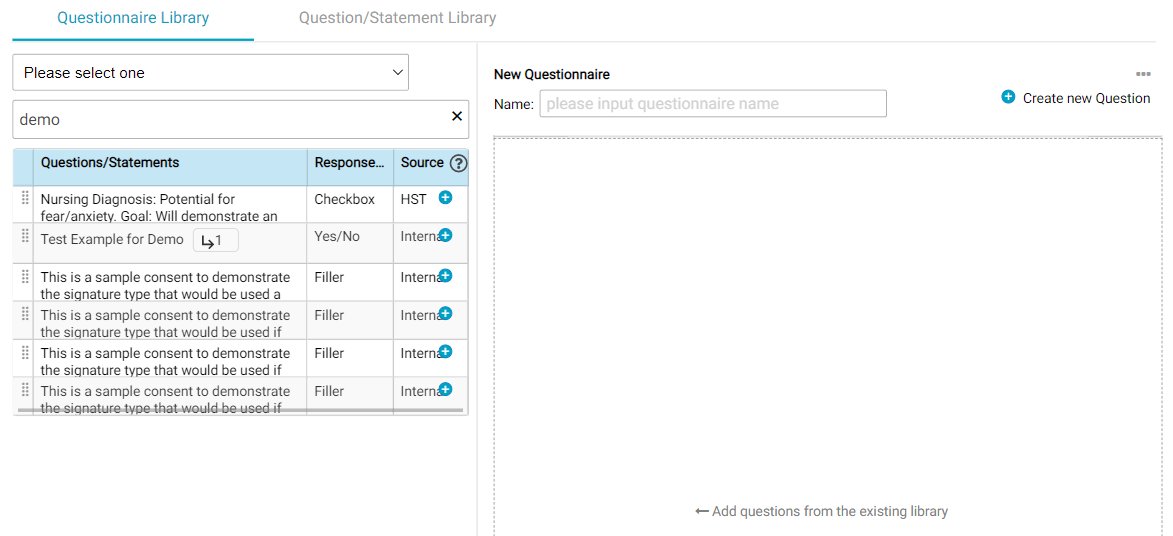Switch to Question/Statement Library tab
Image resolution: width=1173 pixels, height=536 pixels.
click(397, 18)
